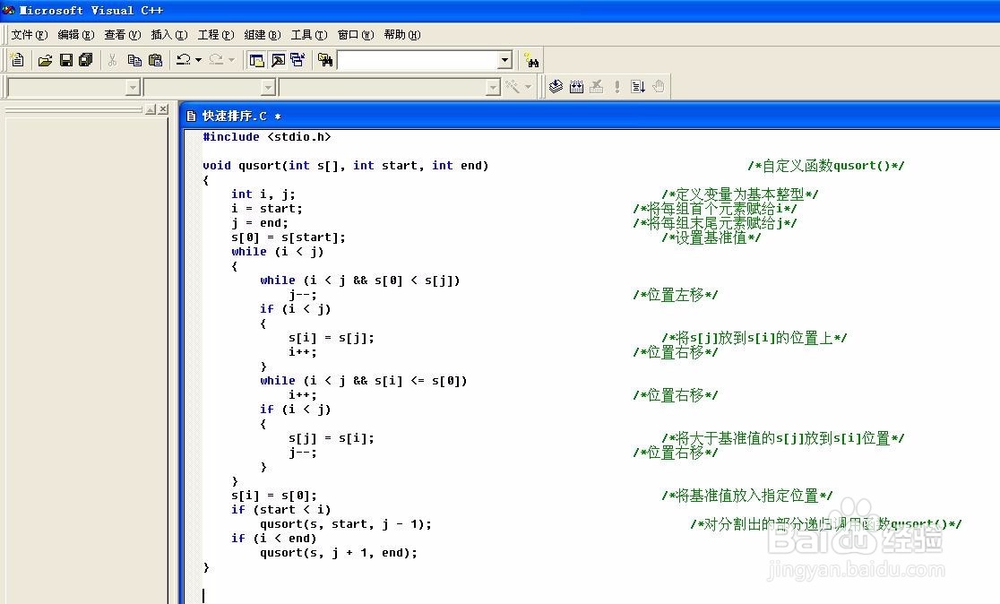Click the 'void qusort(int s[], int start, int end)' line
This screenshot has height=604, width=1000.
(346, 165)
